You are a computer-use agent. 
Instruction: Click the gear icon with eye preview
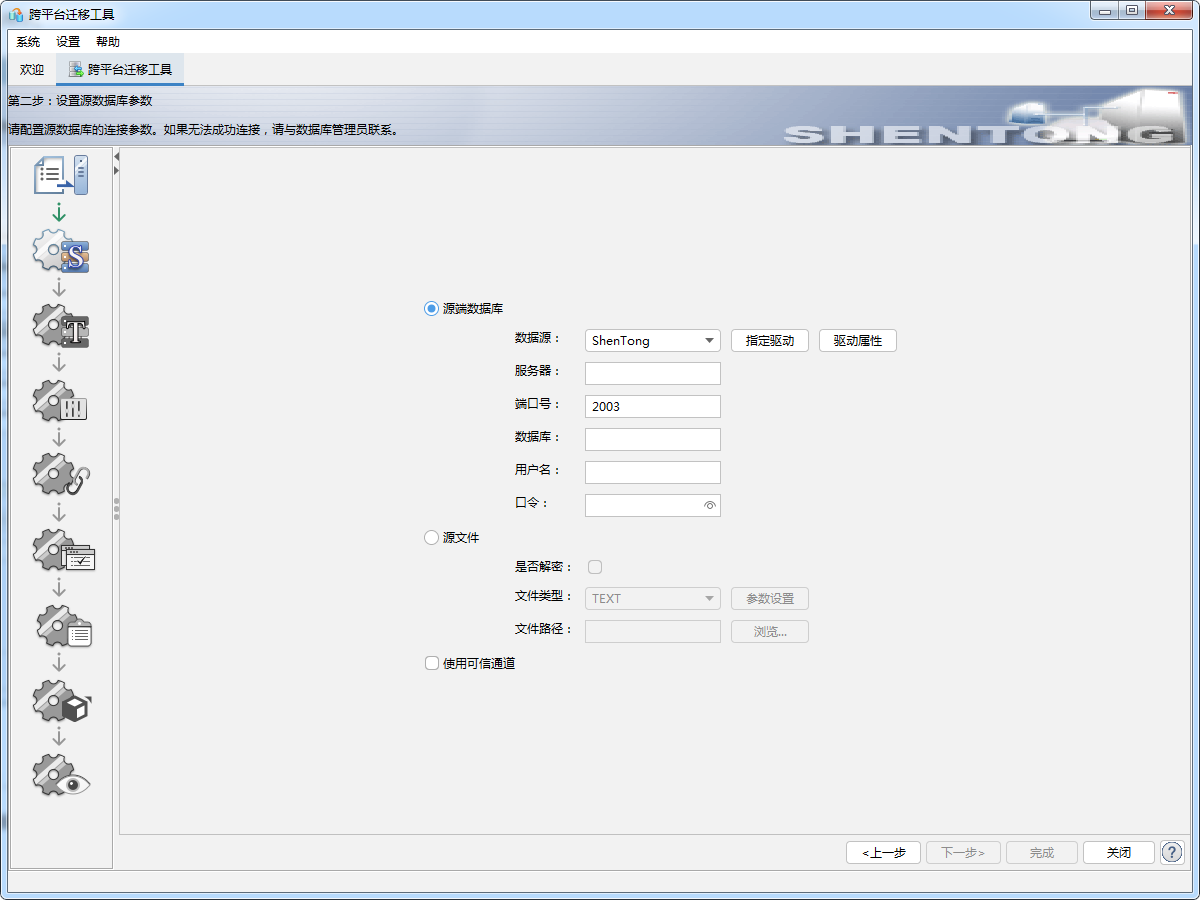point(60,775)
